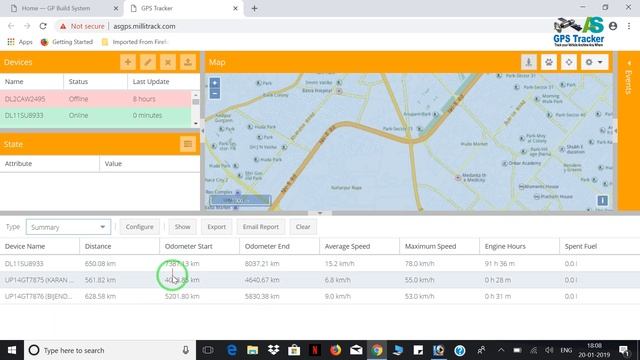
Task: Sort report by Device Name header
Action: click(40, 246)
